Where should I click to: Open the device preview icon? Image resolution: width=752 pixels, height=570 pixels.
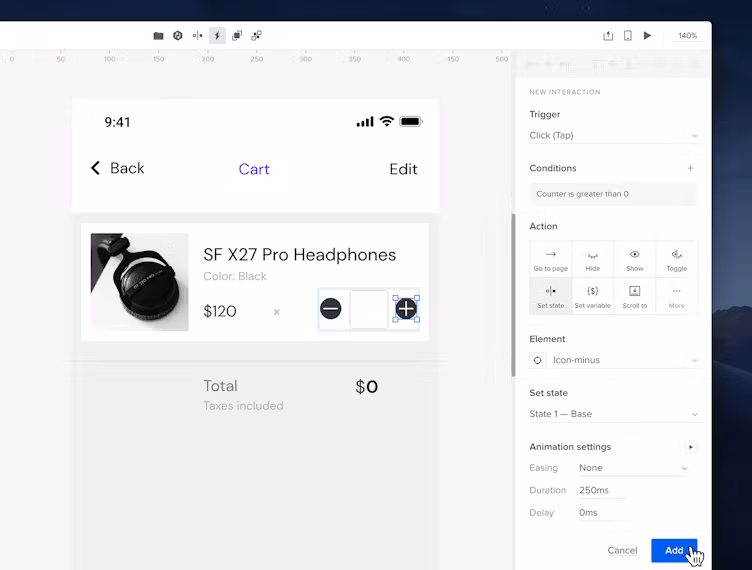[x=628, y=35]
